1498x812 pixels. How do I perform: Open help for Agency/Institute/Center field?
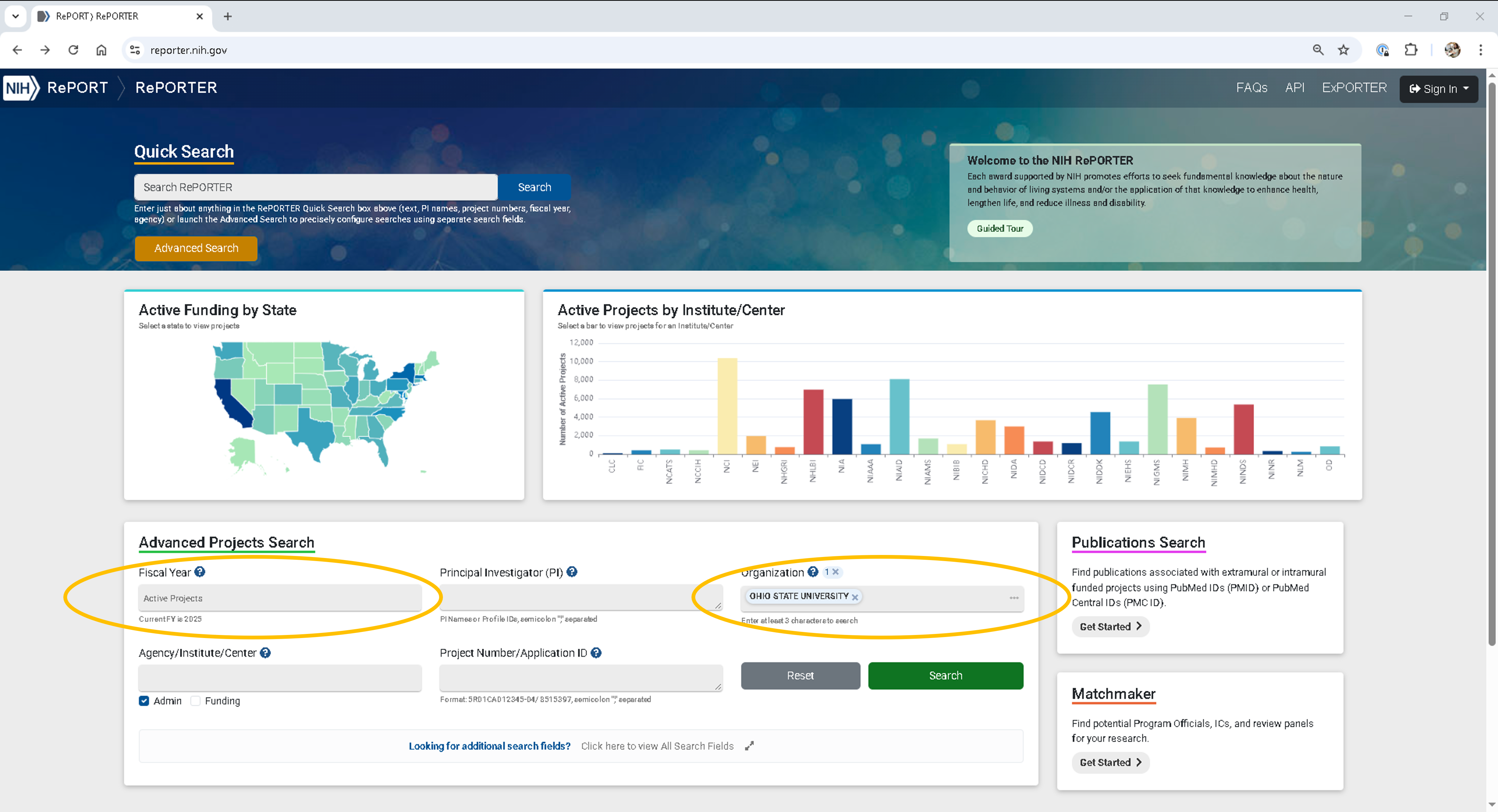[265, 653]
